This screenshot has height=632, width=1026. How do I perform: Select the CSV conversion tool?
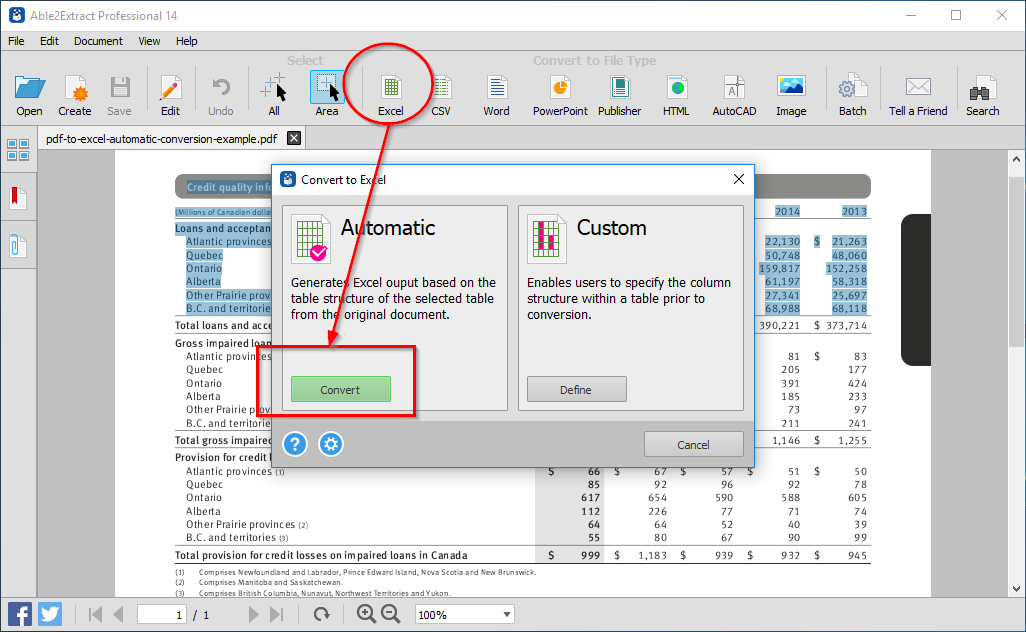click(x=440, y=92)
